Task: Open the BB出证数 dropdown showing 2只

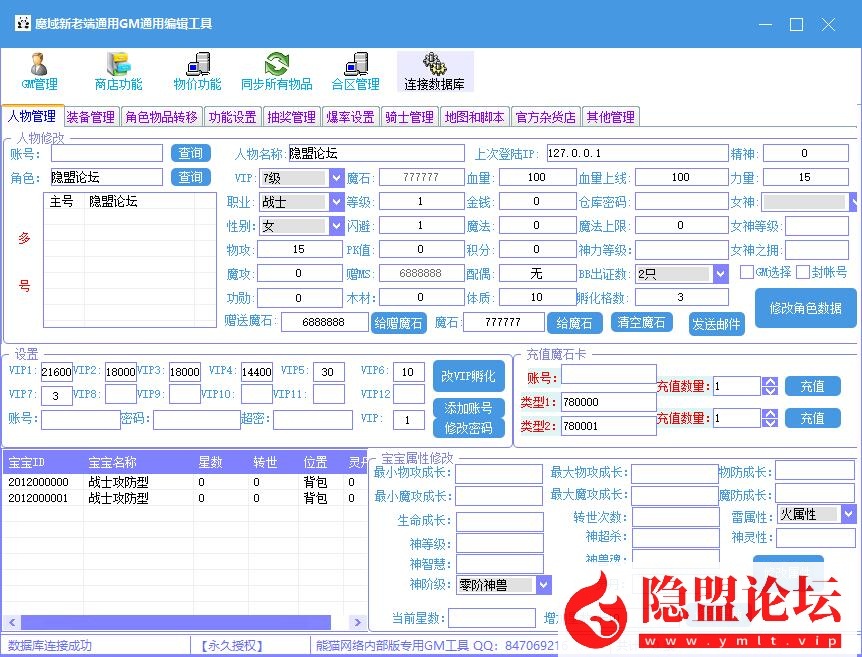Action: (x=723, y=273)
